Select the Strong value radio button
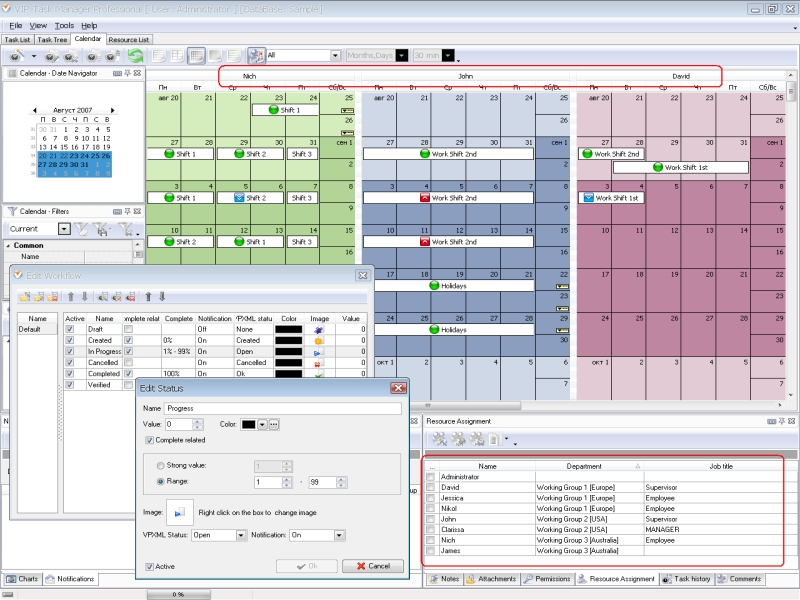Screen dimensions: 800x600 pyautogui.click(x=163, y=465)
